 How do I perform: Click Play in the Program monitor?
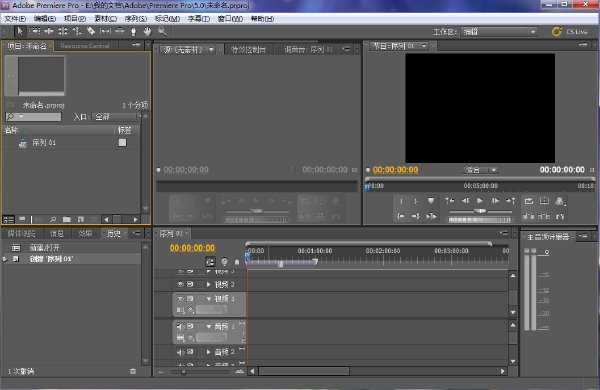pos(479,201)
